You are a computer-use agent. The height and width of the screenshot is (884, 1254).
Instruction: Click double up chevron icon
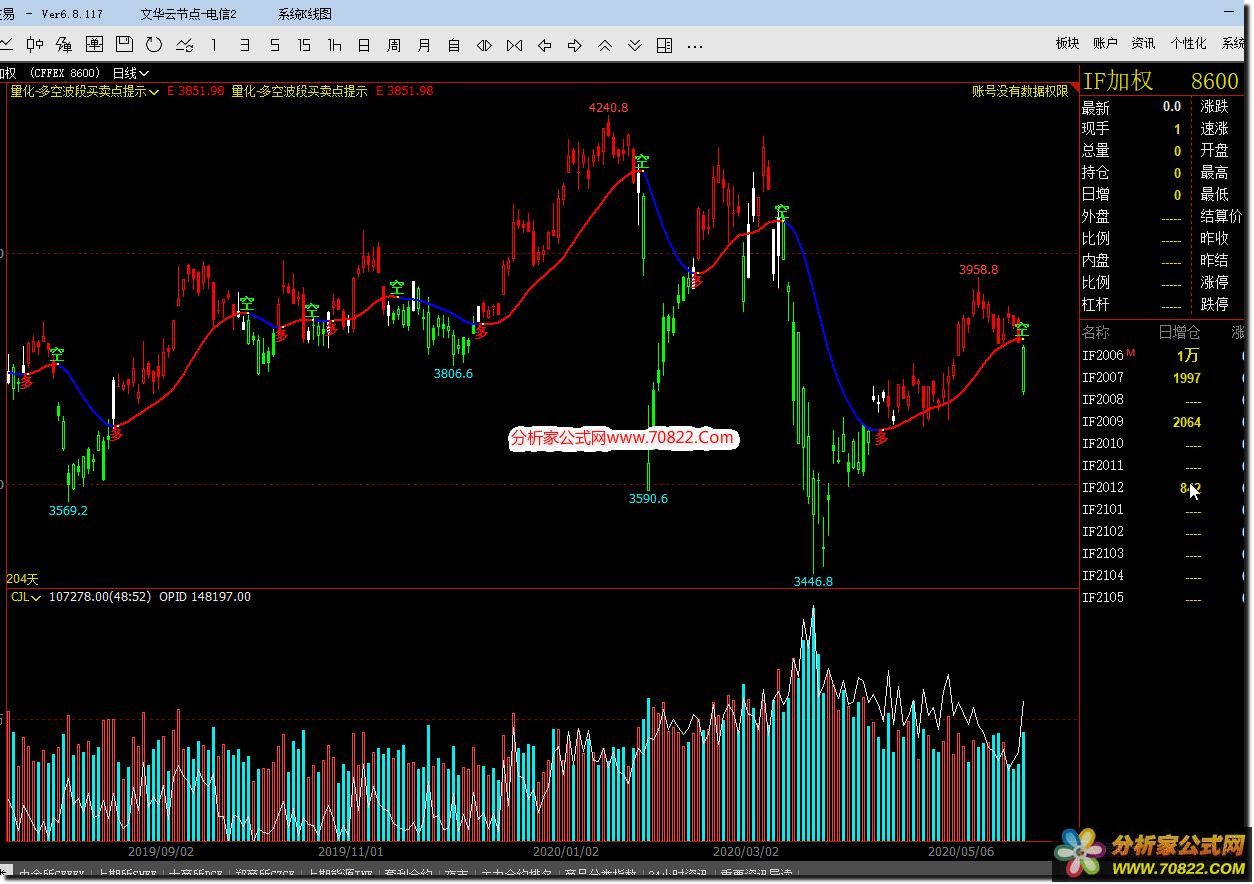[x=604, y=44]
